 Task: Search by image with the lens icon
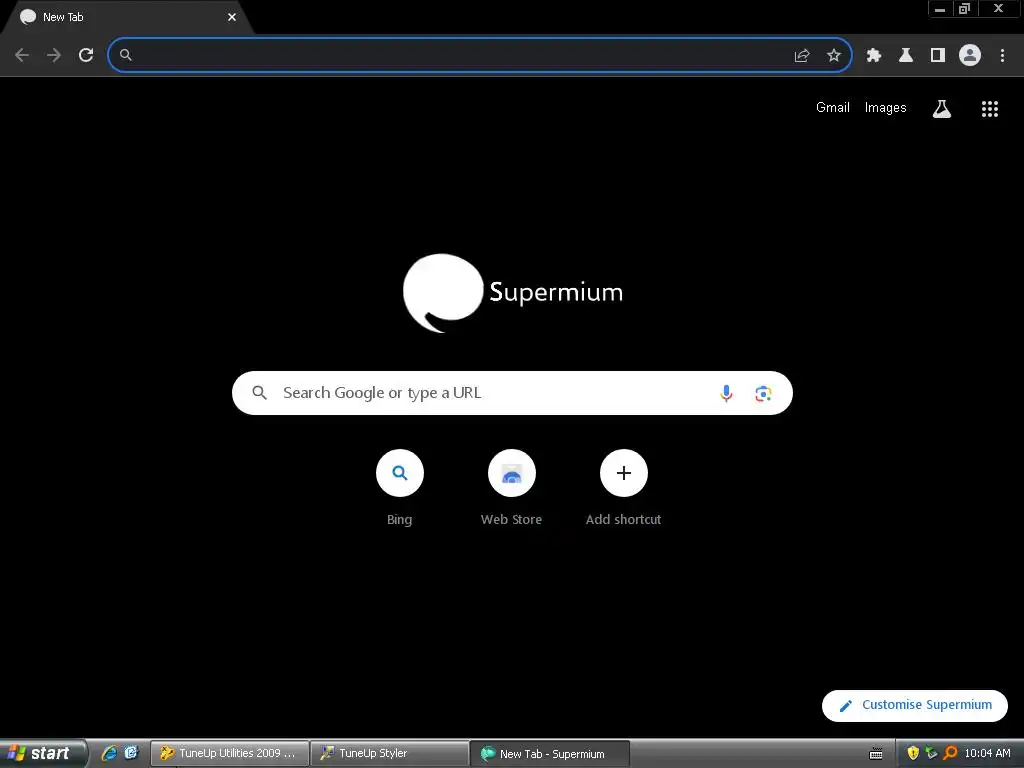[x=763, y=393]
